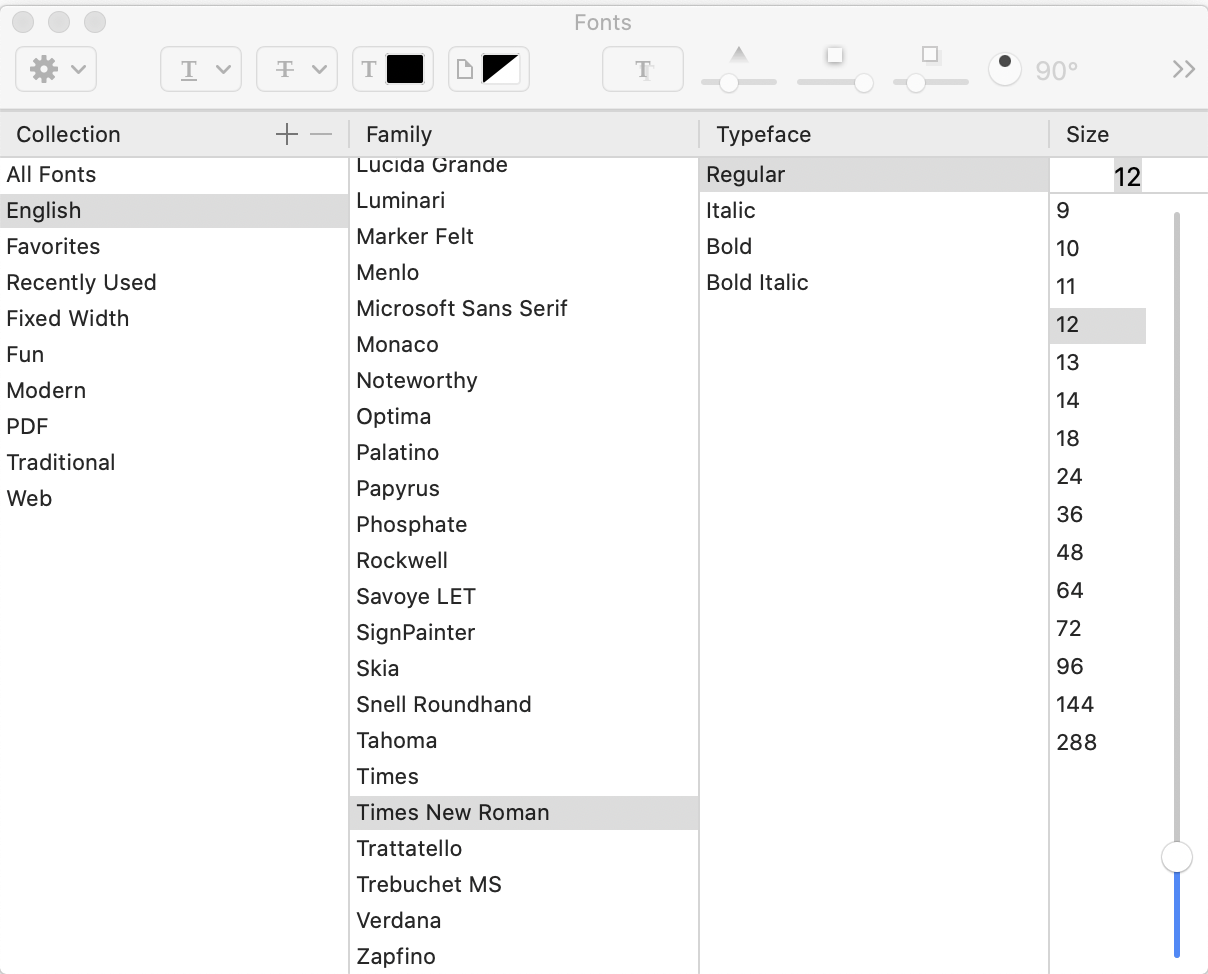Screen dimensions: 1208x974
Task: Click the font size input field
Action: (x=1128, y=177)
